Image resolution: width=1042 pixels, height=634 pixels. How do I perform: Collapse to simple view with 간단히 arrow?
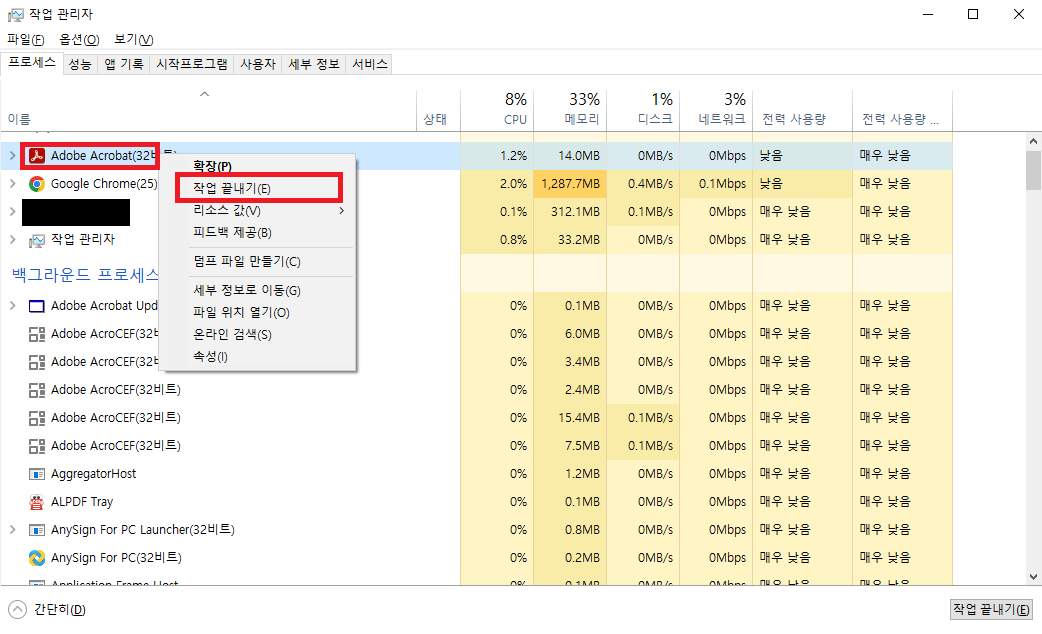click(18, 609)
